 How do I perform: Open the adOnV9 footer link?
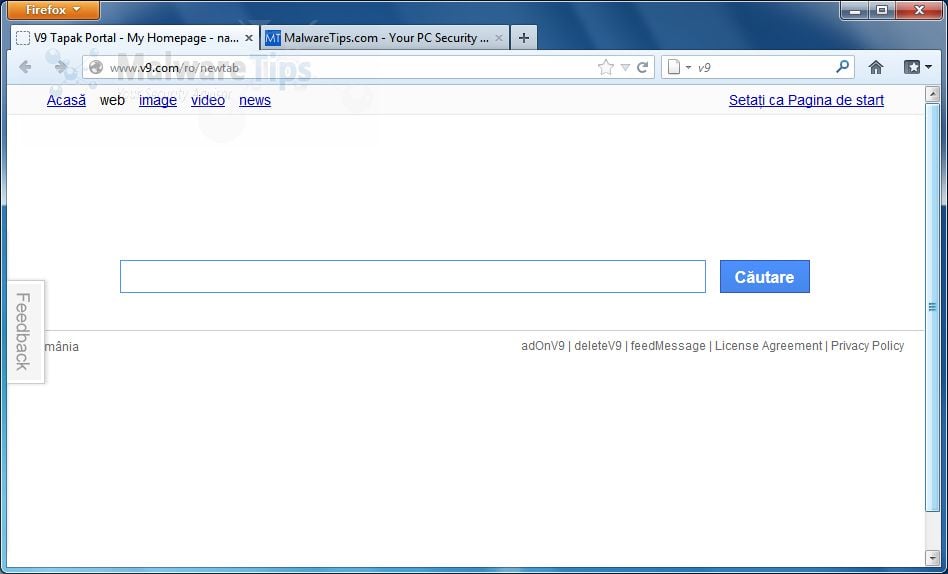(543, 346)
